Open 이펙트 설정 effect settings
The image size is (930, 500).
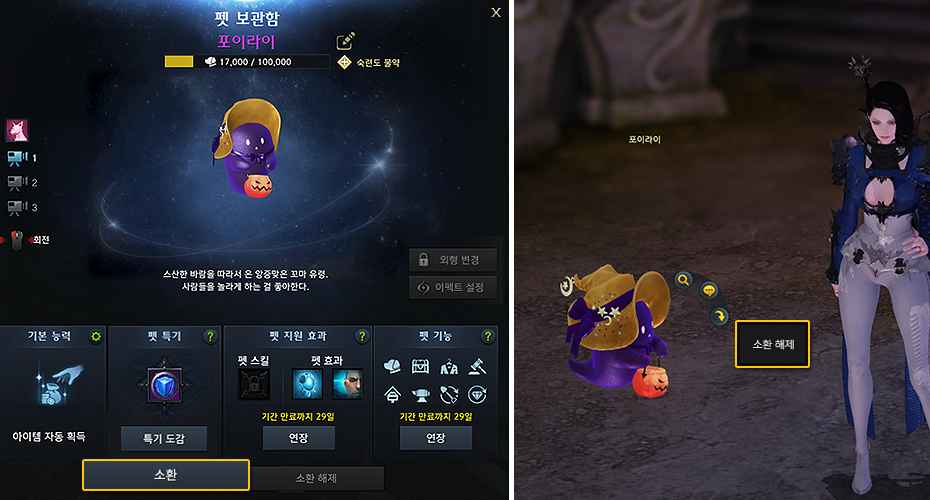point(453,287)
